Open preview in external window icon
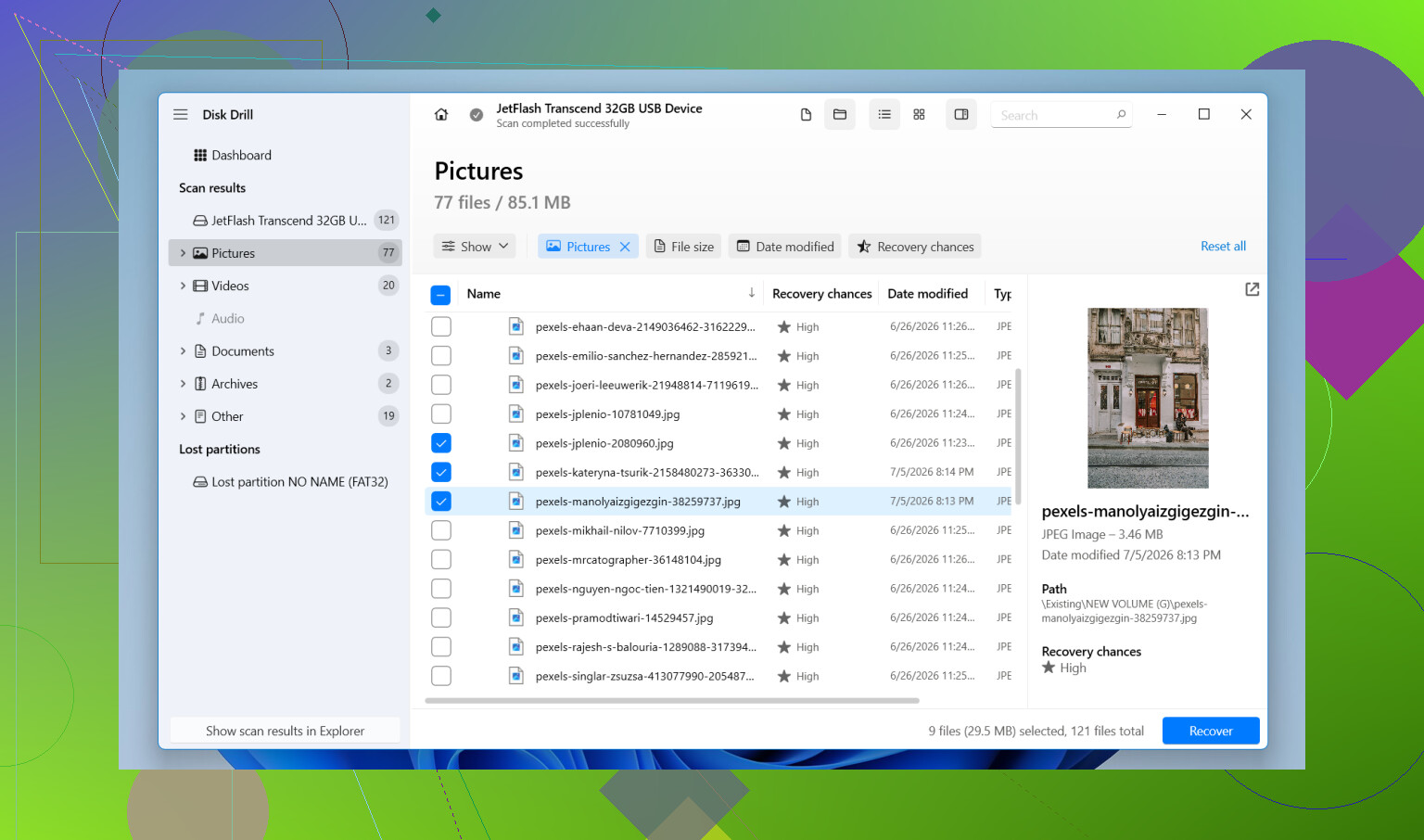Screen dimensions: 1424x840 pos(1252,289)
